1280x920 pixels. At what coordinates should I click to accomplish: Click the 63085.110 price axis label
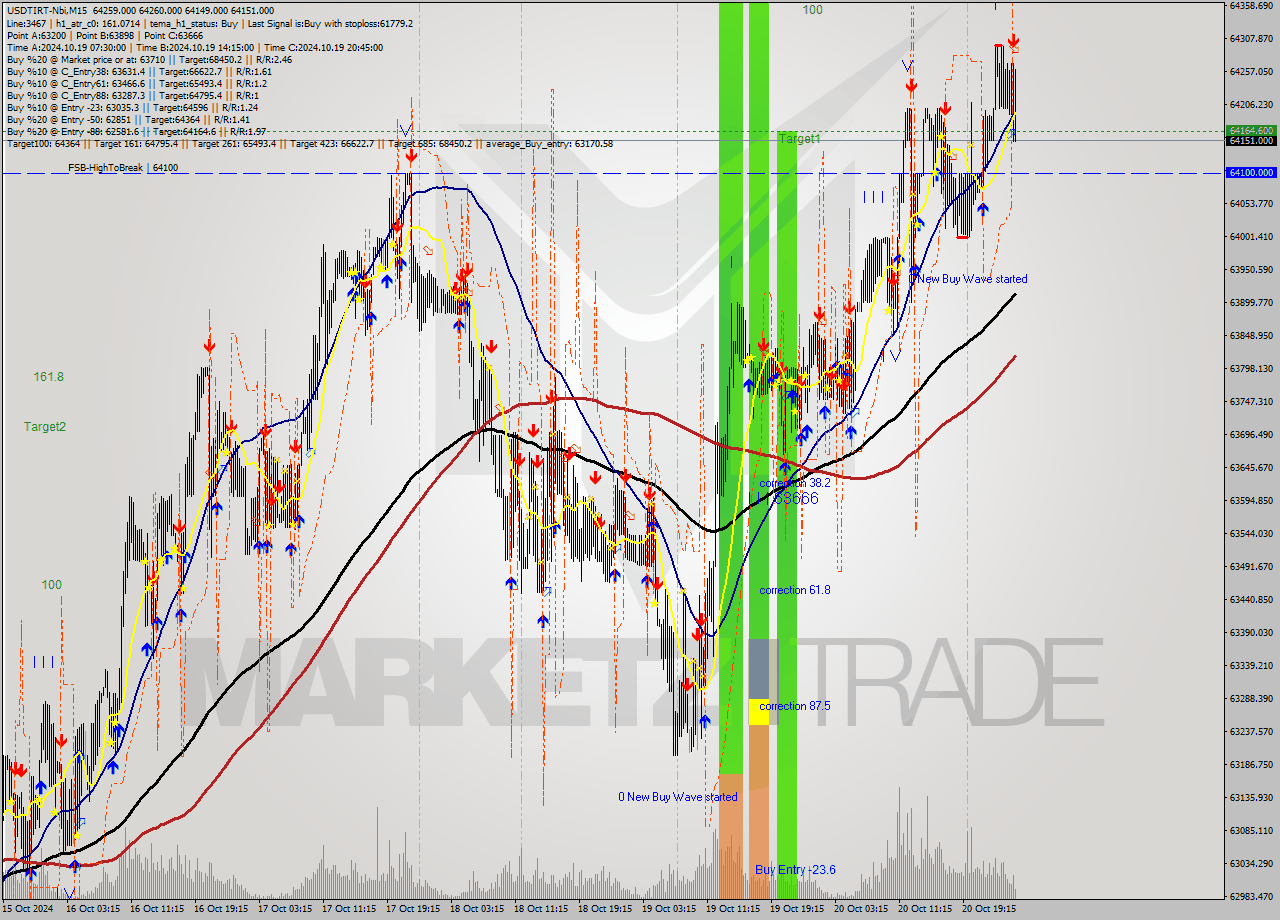pos(1251,830)
